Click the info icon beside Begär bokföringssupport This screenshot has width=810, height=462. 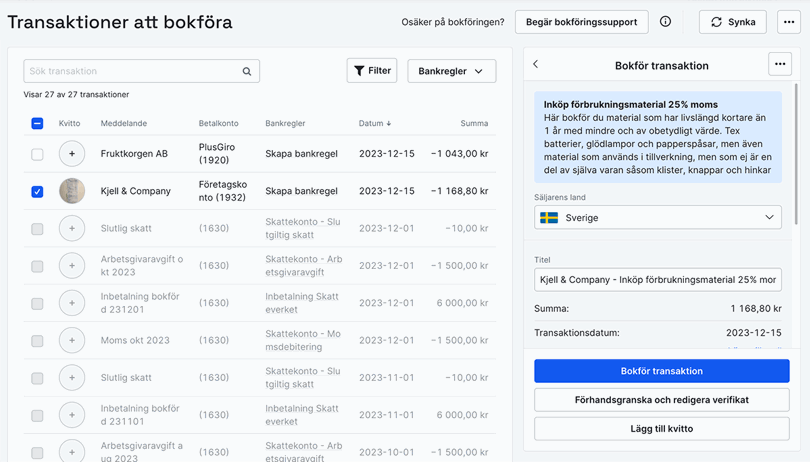(665, 22)
